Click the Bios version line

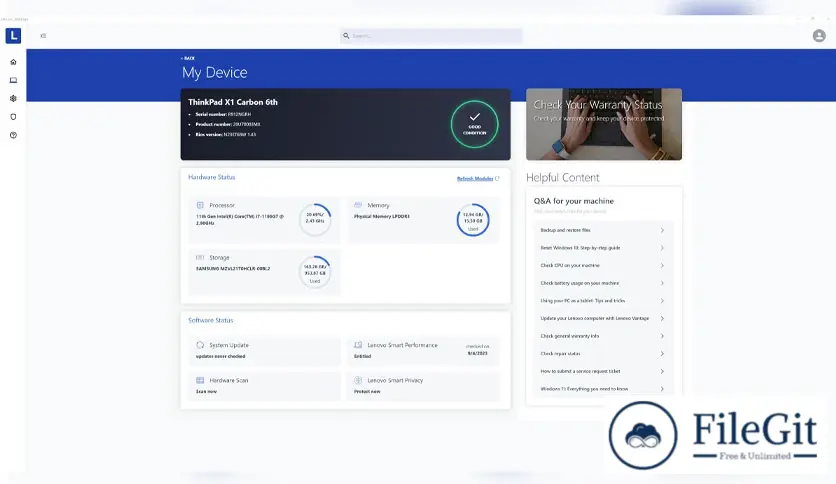[x=226, y=134]
